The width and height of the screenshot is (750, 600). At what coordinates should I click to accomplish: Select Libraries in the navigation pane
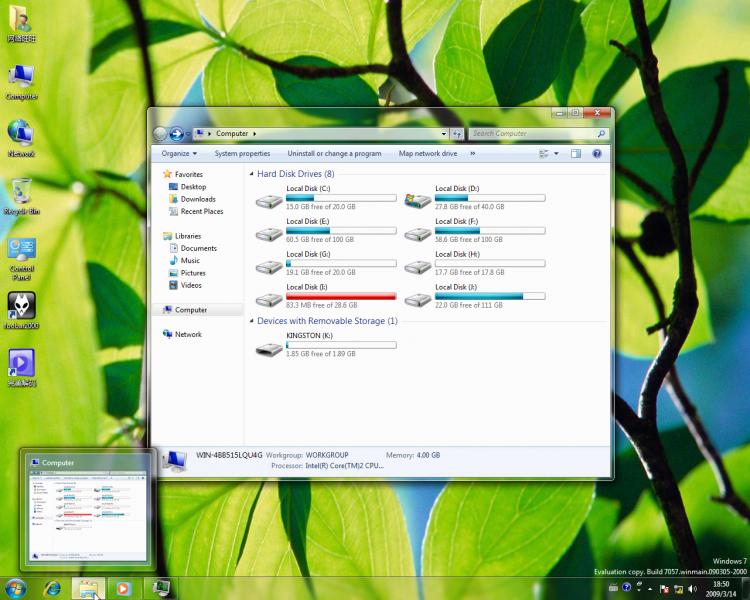pos(188,236)
